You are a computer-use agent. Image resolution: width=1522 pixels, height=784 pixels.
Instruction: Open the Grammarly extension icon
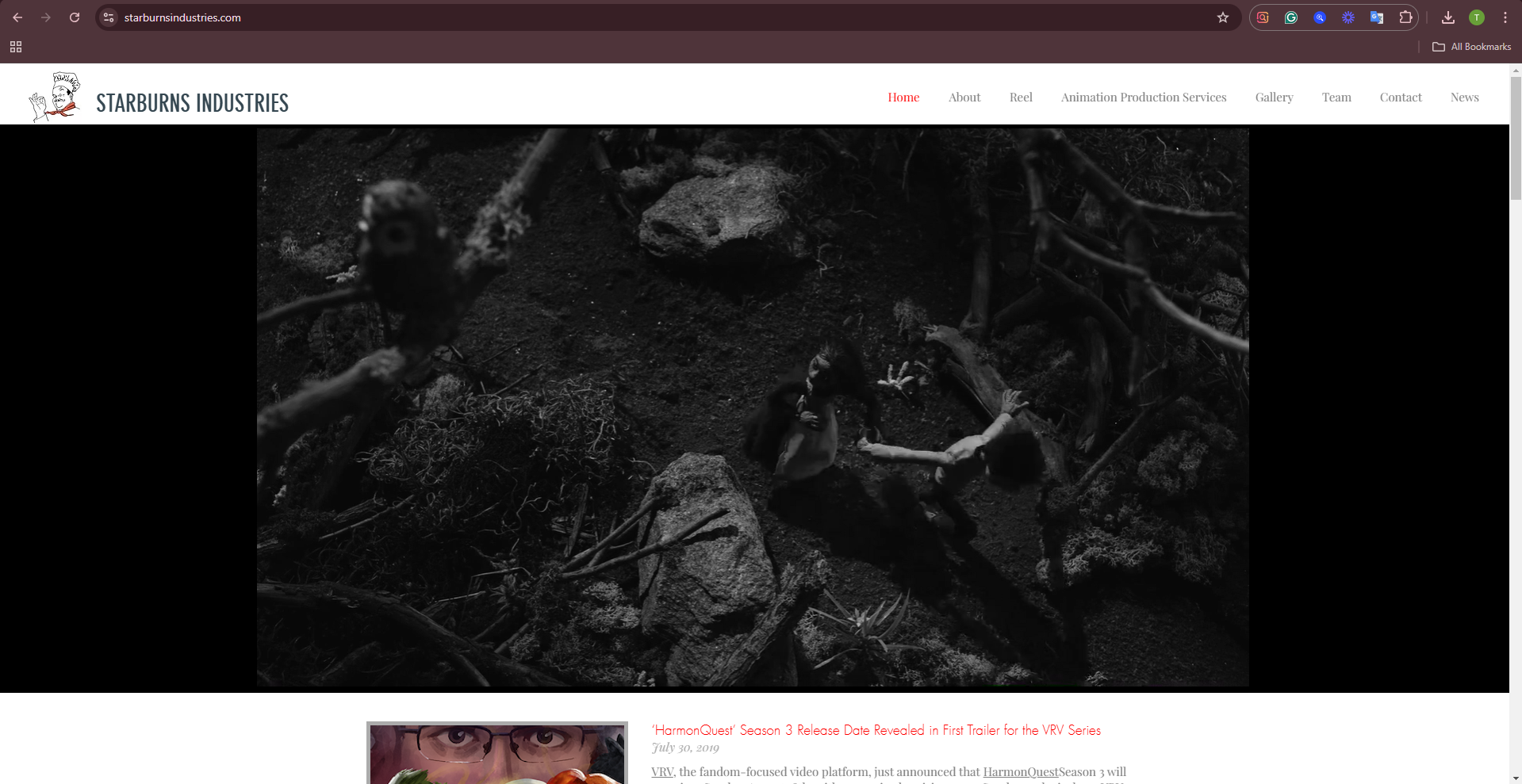click(1291, 17)
